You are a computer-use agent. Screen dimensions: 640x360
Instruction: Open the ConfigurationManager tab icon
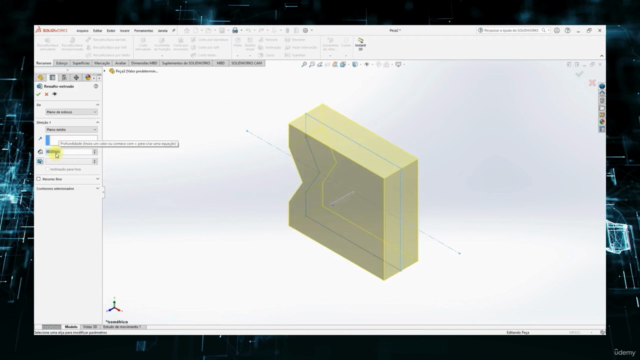point(64,78)
